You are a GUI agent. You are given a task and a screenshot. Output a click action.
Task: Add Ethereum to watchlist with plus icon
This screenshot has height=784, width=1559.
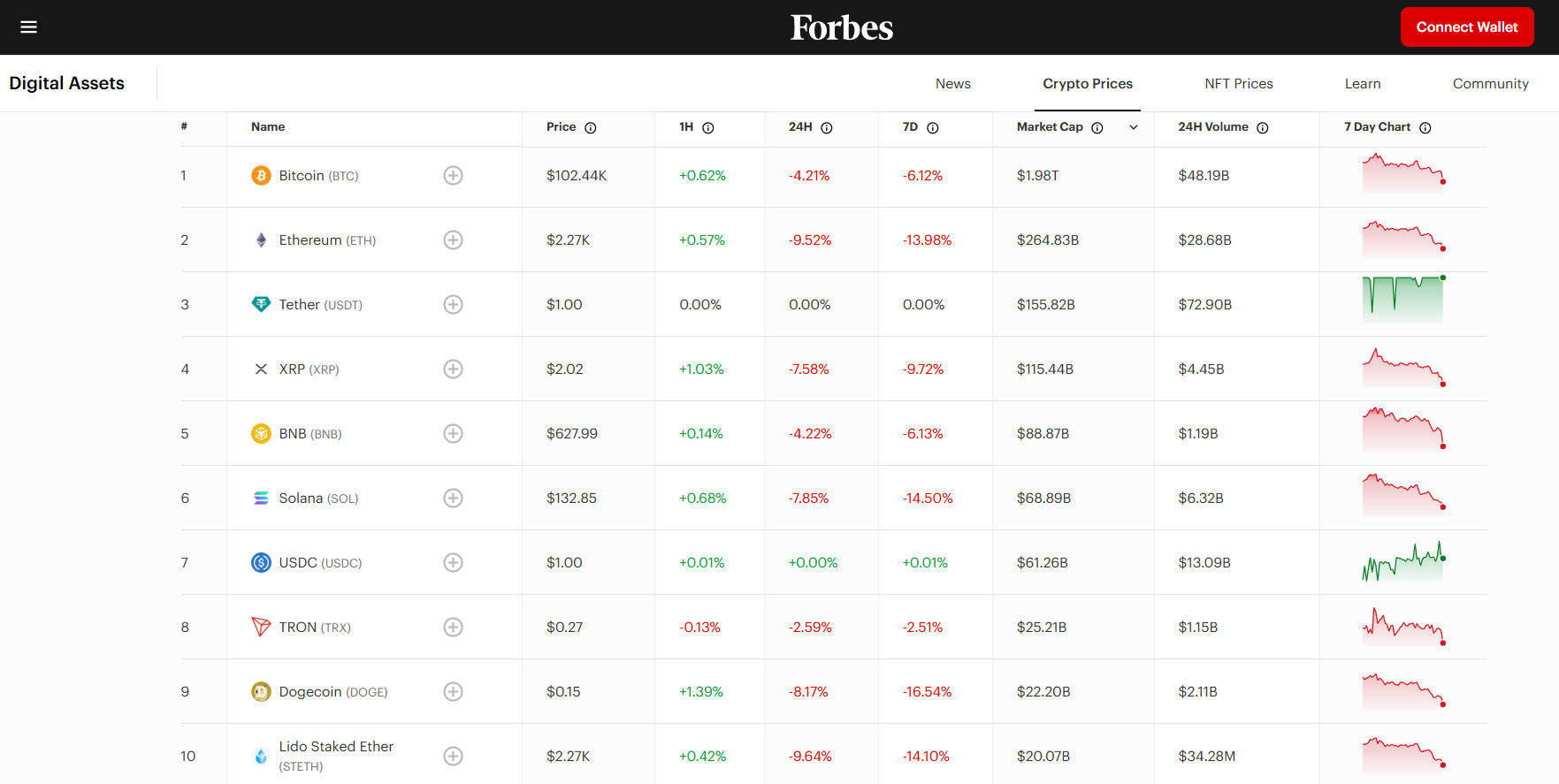point(453,240)
